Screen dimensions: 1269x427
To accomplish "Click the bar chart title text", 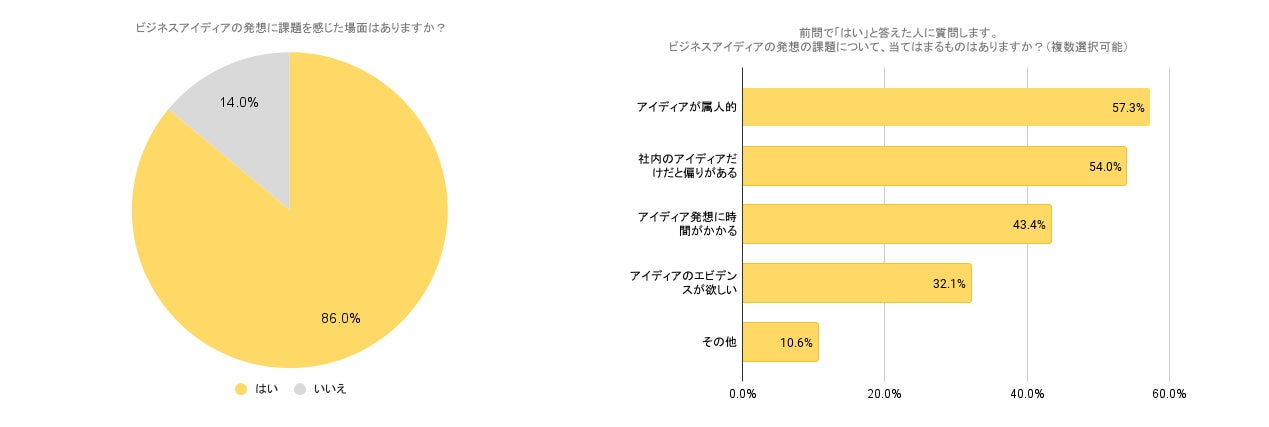I will pos(898,40).
